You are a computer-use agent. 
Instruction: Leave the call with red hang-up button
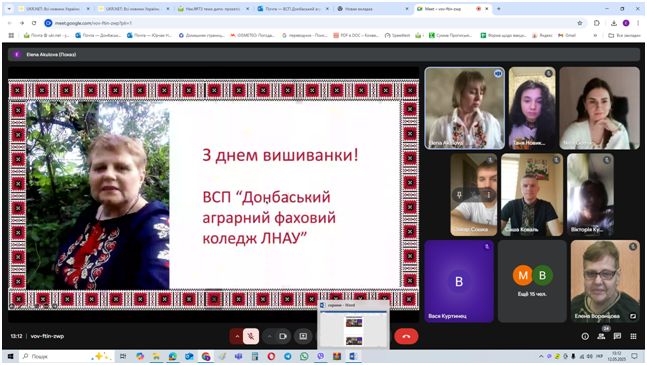pyautogui.click(x=406, y=336)
